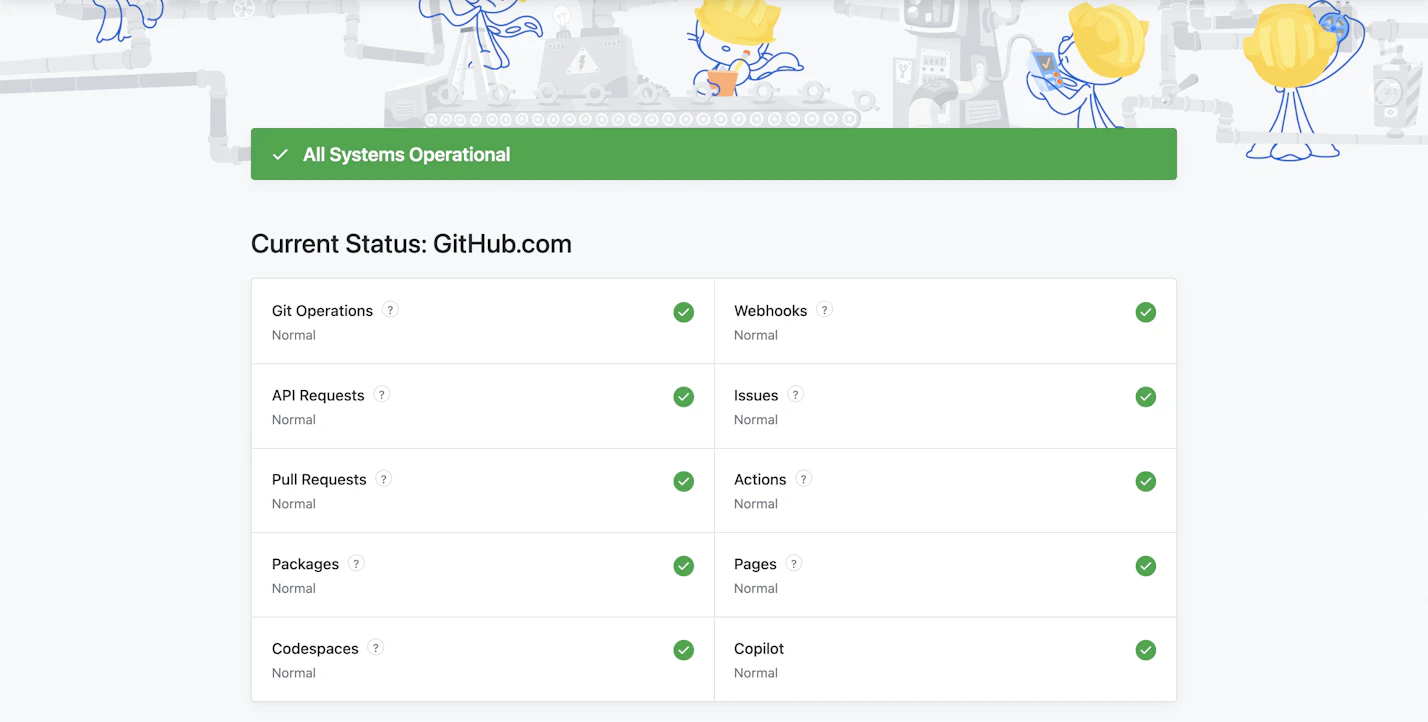Click the Actions label
Viewport: 1428px width, 722px height.
[x=760, y=480]
